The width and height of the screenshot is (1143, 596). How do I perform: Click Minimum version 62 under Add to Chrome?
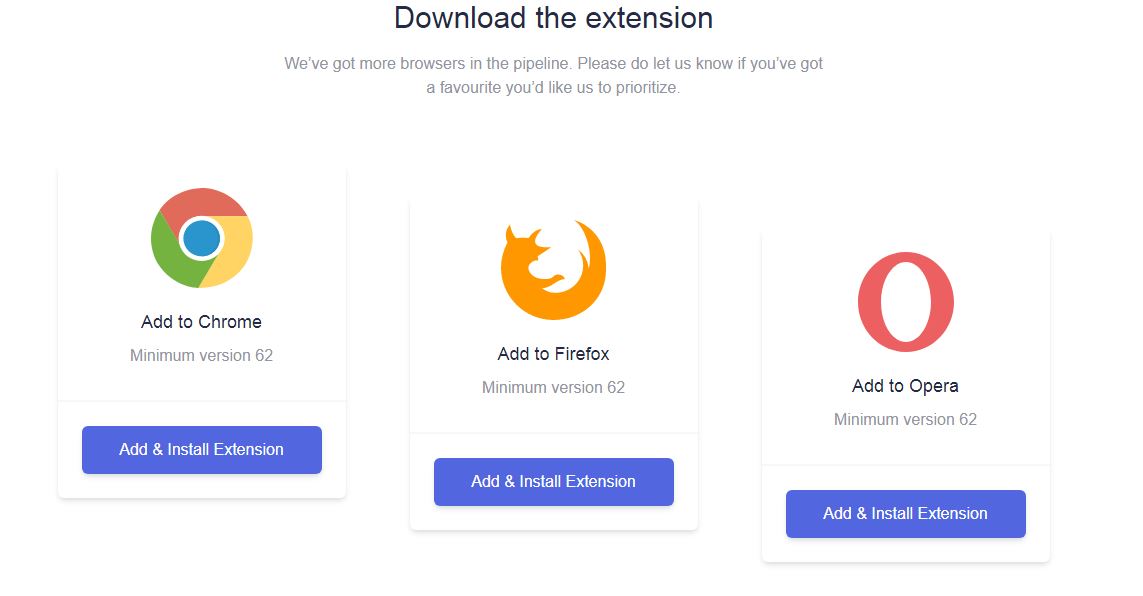201,355
